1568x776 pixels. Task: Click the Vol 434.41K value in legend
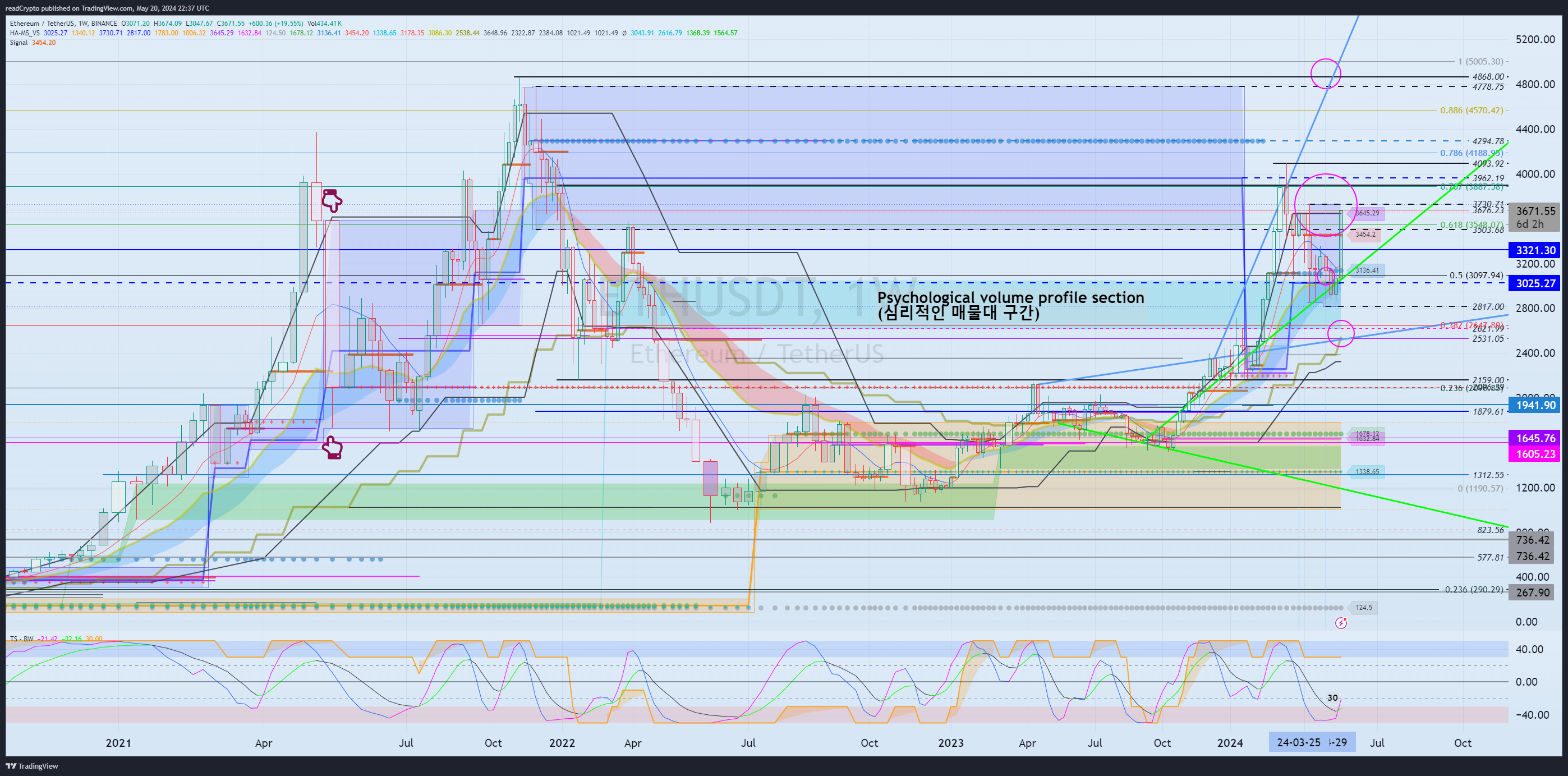click(x=324, y=24)
